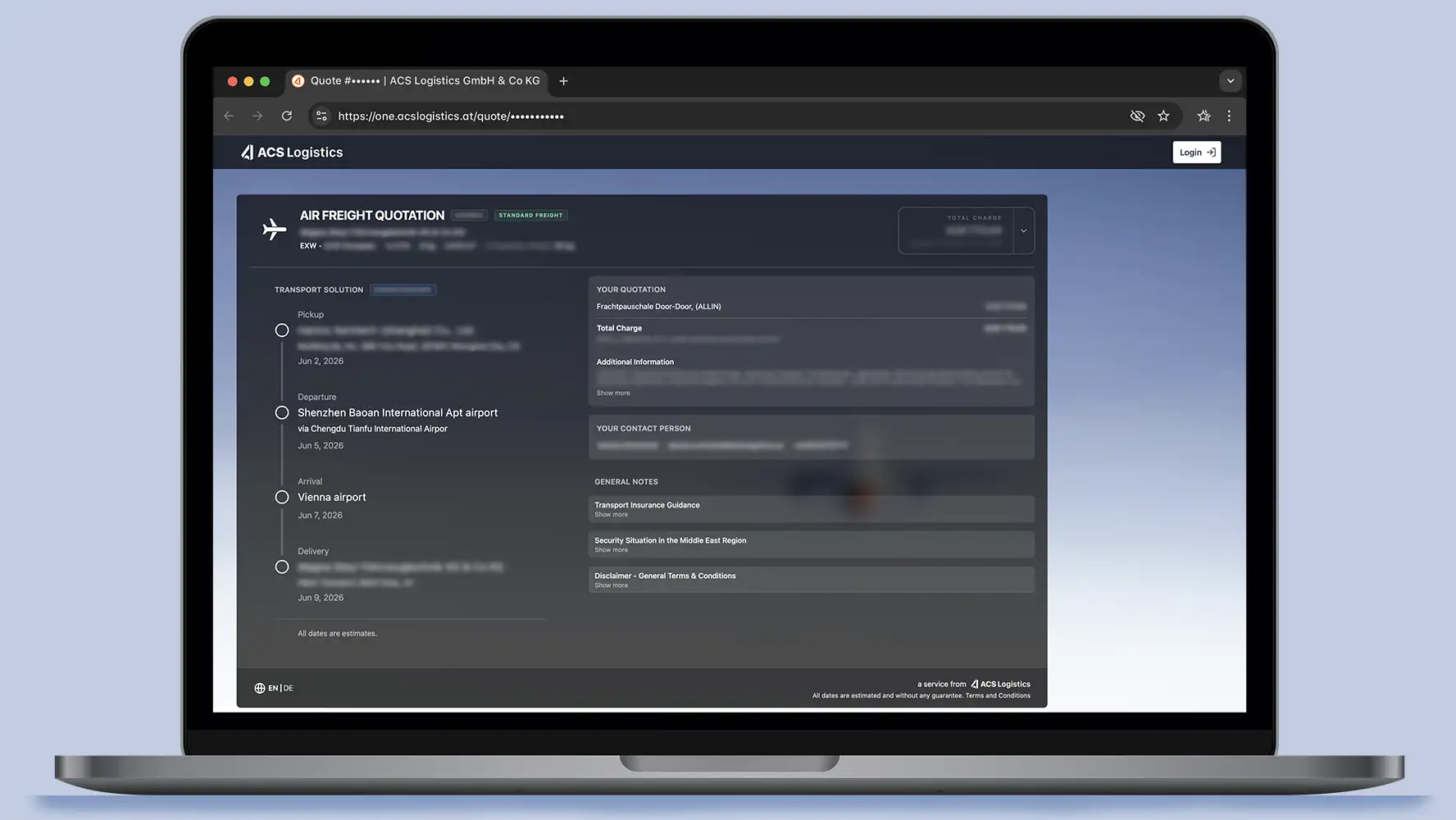The width and height of the screenshot is (1456, 820).
Task: Go back using the browser back arrow
Action: click(x=229, y=116)
